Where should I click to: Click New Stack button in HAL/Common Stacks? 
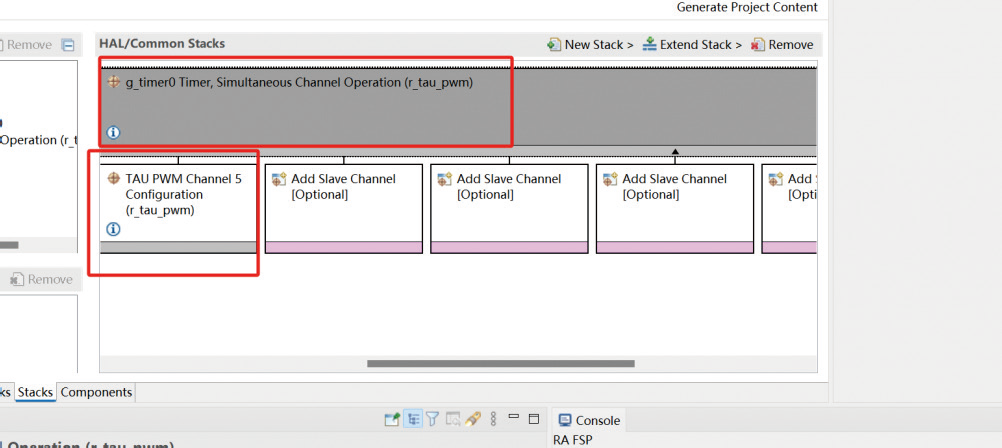(590, 45)
